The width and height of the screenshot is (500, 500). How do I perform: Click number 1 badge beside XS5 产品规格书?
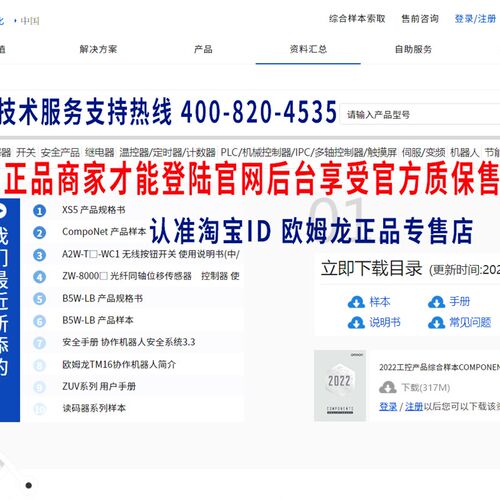point(40,211)
